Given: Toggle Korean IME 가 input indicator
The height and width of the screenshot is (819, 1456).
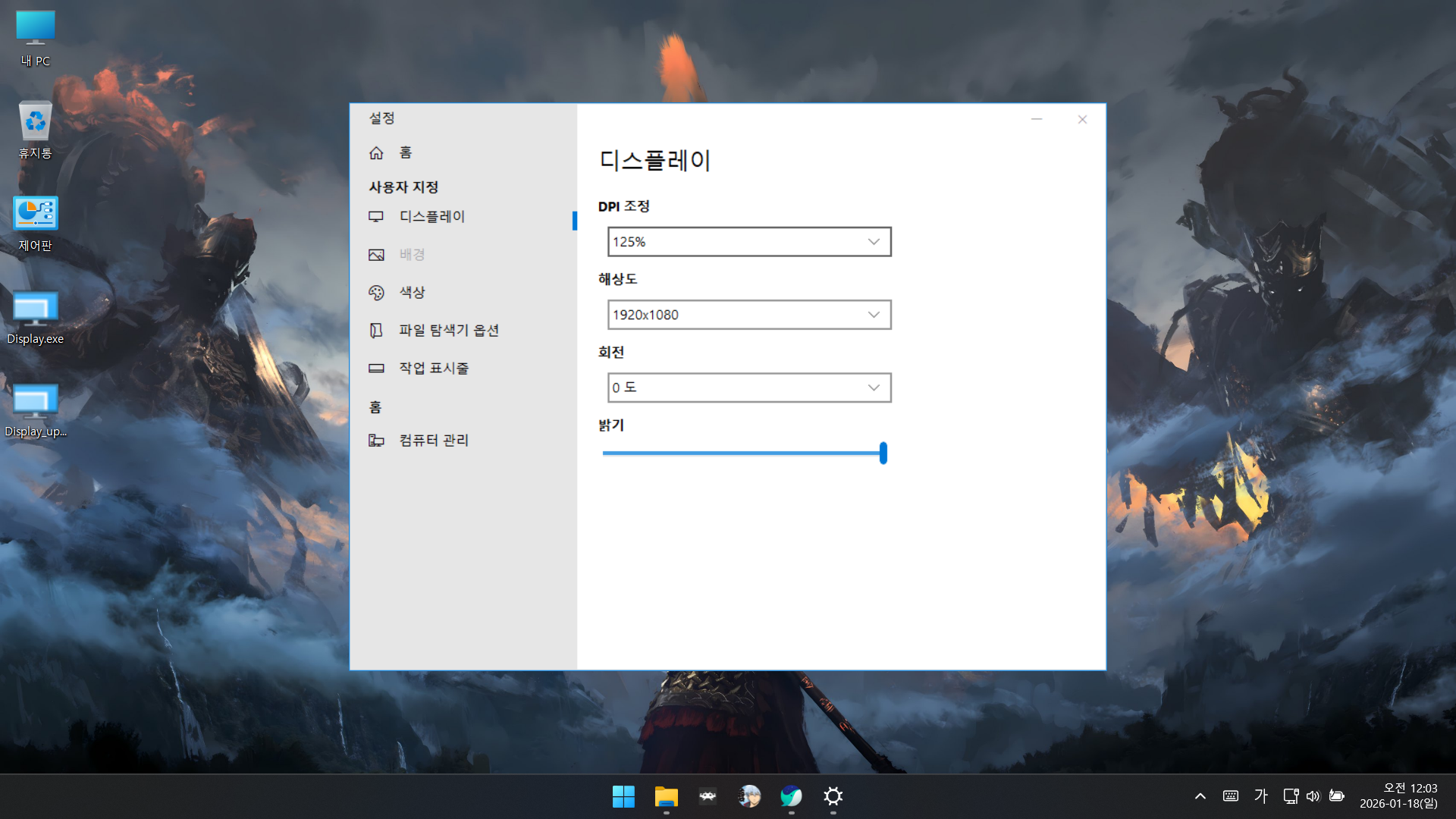Looking at the screenshot, I should pyautogui.click(x=1260, y=795).
